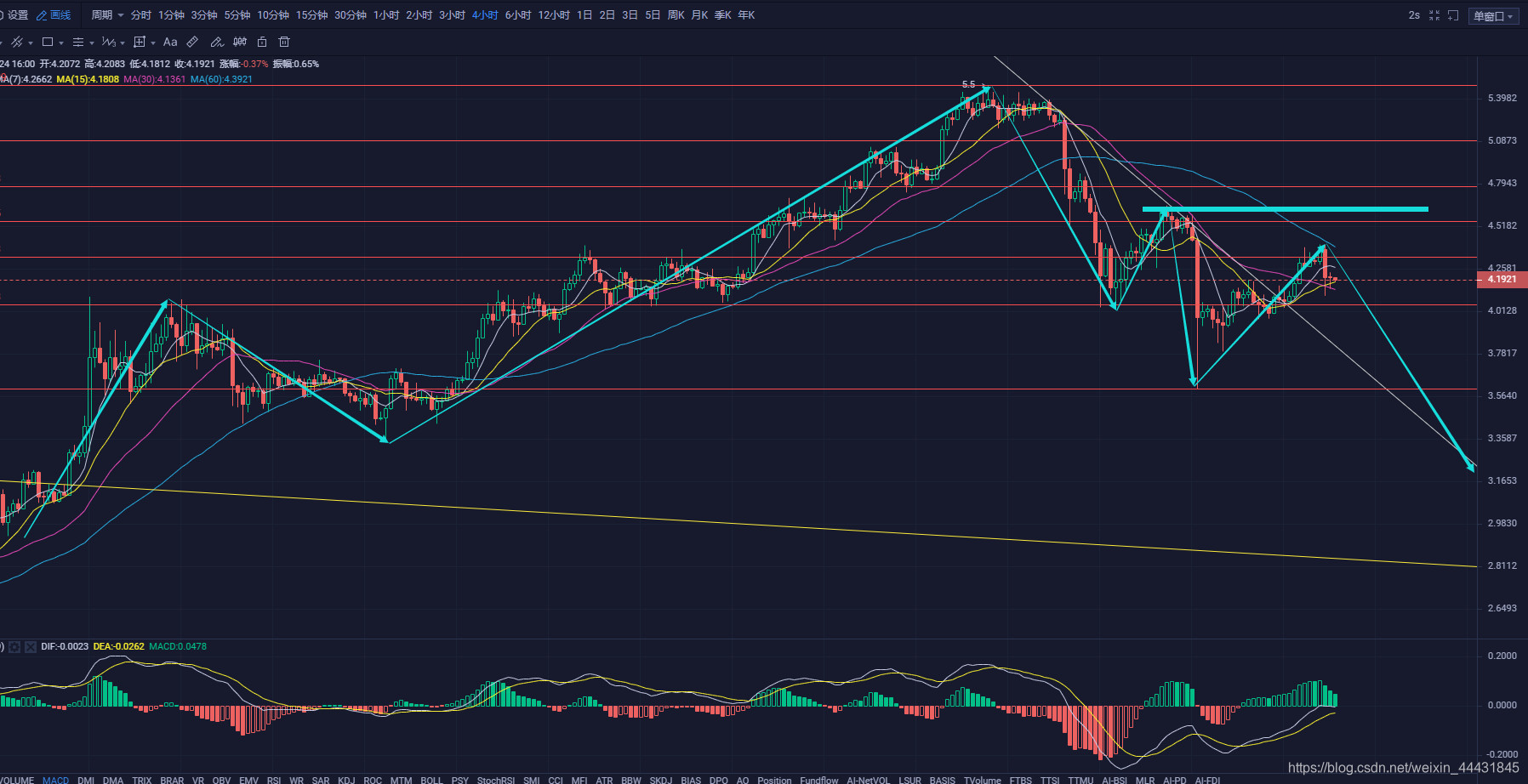This screenshot has height=784, width=1528.
Task: Select the measure grid tool
Action: coord(140,42)
